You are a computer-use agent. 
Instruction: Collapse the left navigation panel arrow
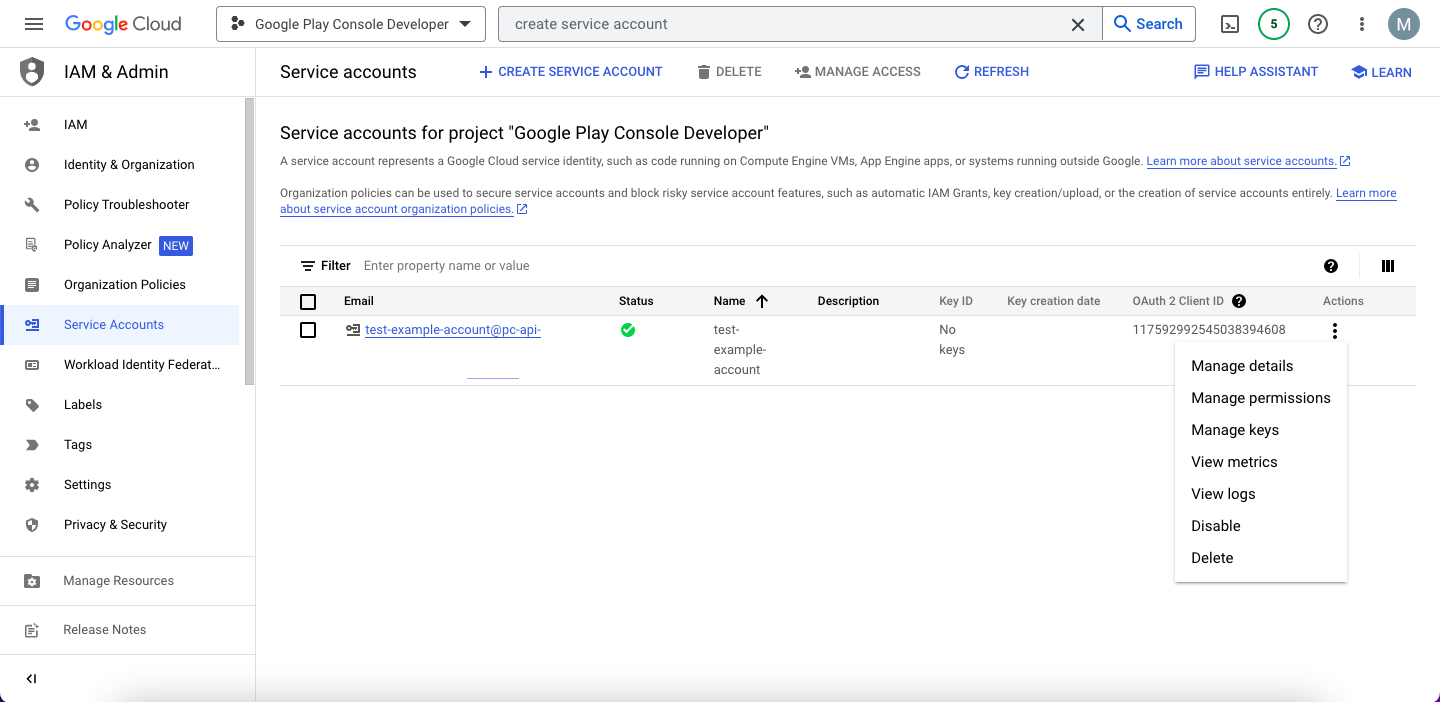pyautogui.click(x=31, y=679)
